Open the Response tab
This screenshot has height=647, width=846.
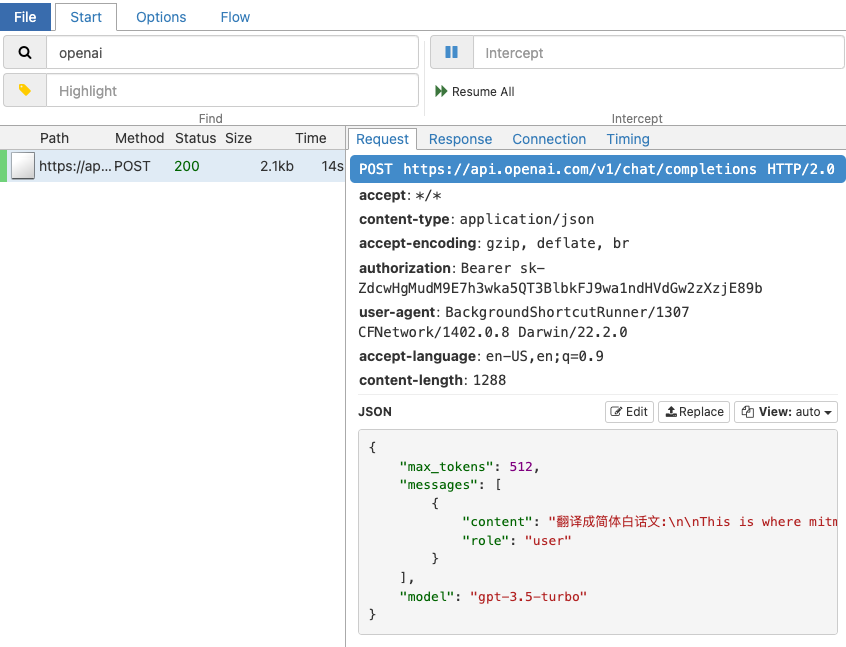460,139
